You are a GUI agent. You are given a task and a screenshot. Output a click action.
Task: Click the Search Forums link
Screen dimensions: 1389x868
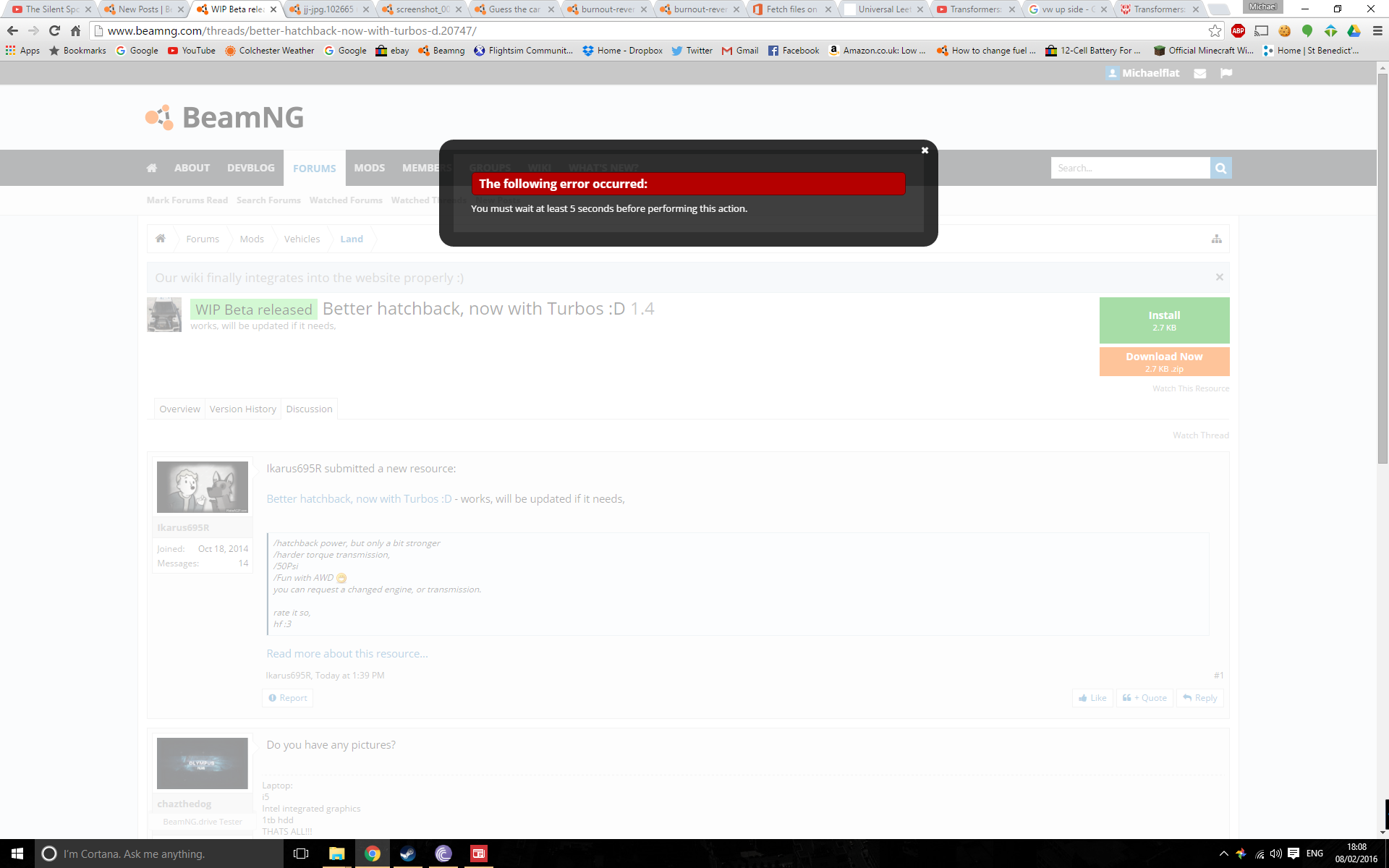[268, 200]
